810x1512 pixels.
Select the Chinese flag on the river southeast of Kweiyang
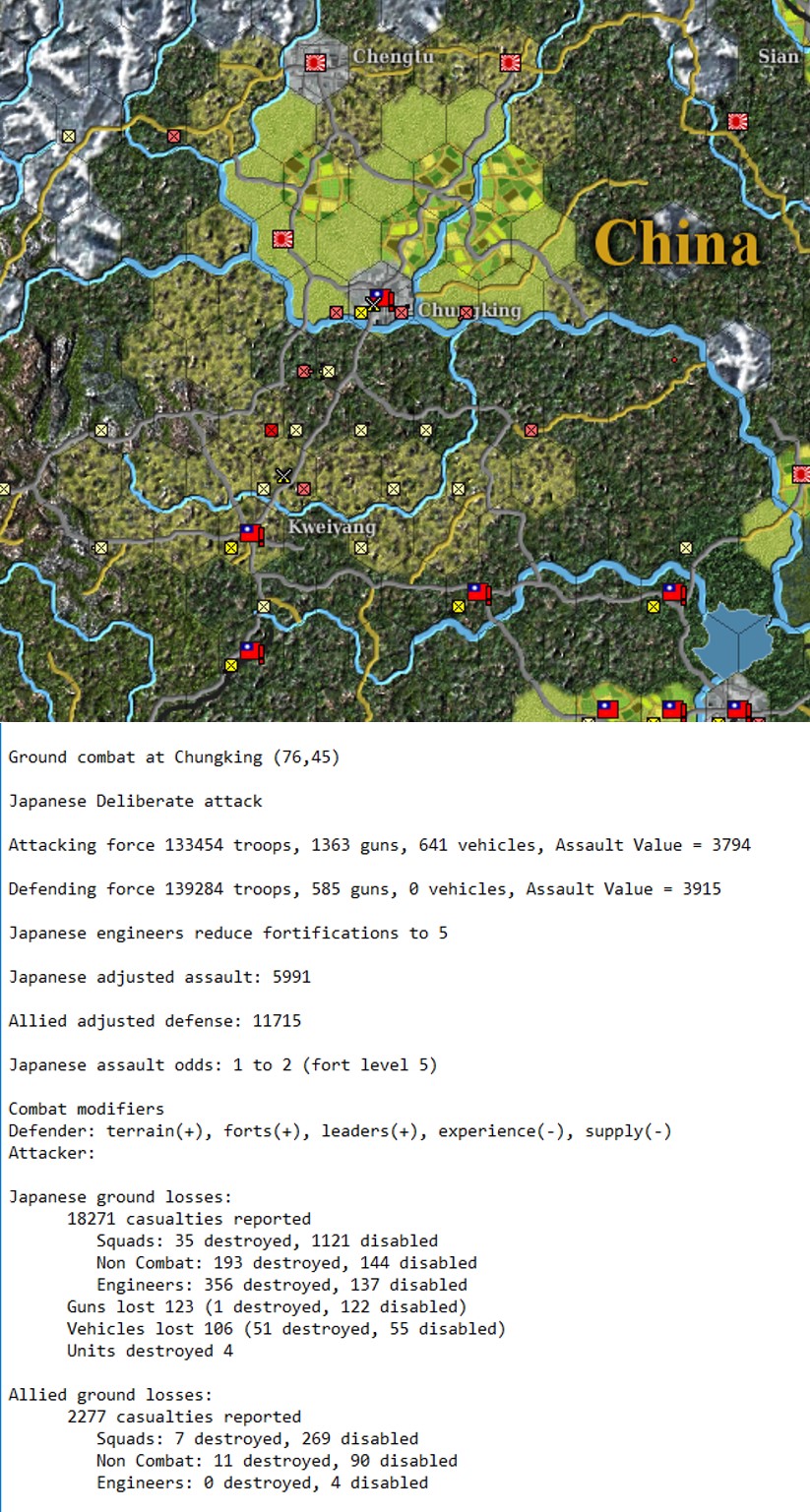point(478,592)
